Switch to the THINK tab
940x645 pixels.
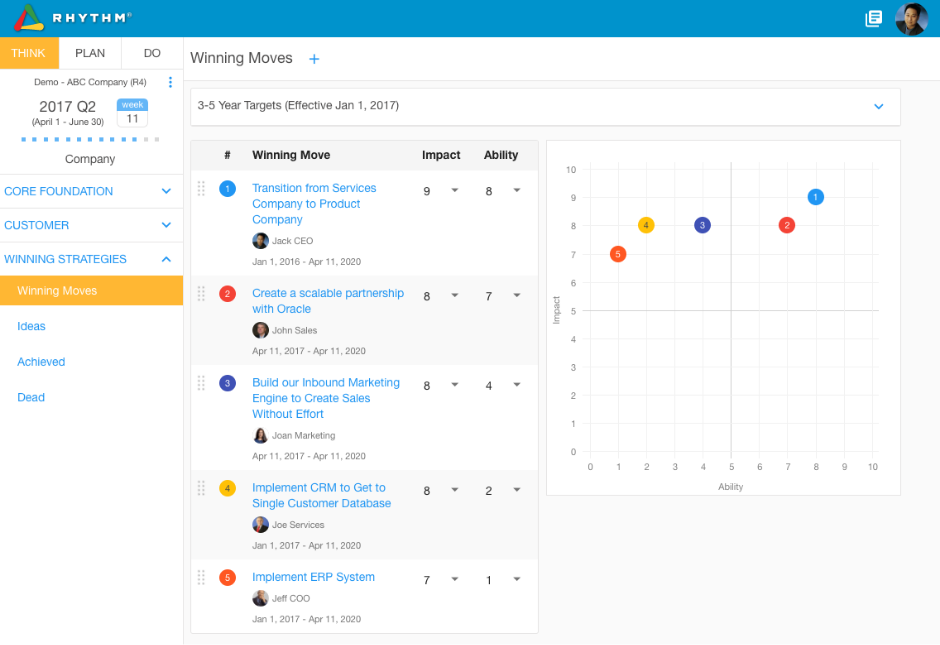click(x=29, y=53)
